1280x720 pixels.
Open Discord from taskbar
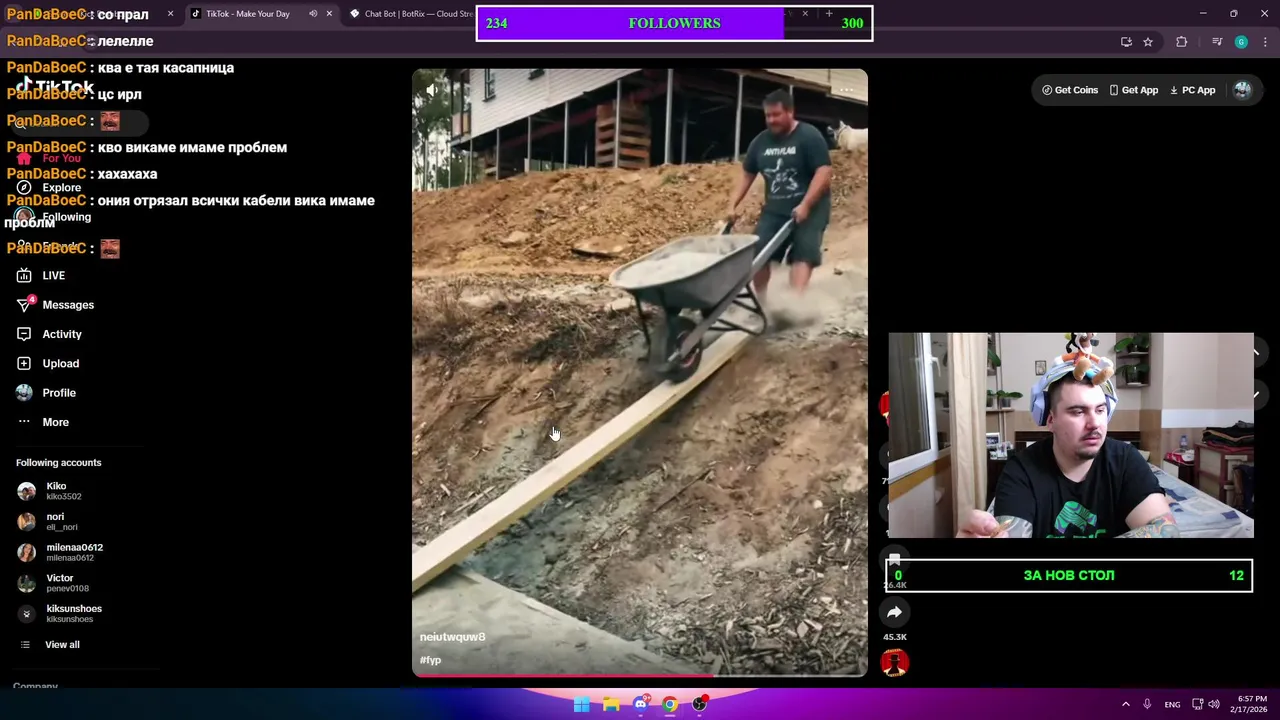pyautogui.click(x=640, y=704)
